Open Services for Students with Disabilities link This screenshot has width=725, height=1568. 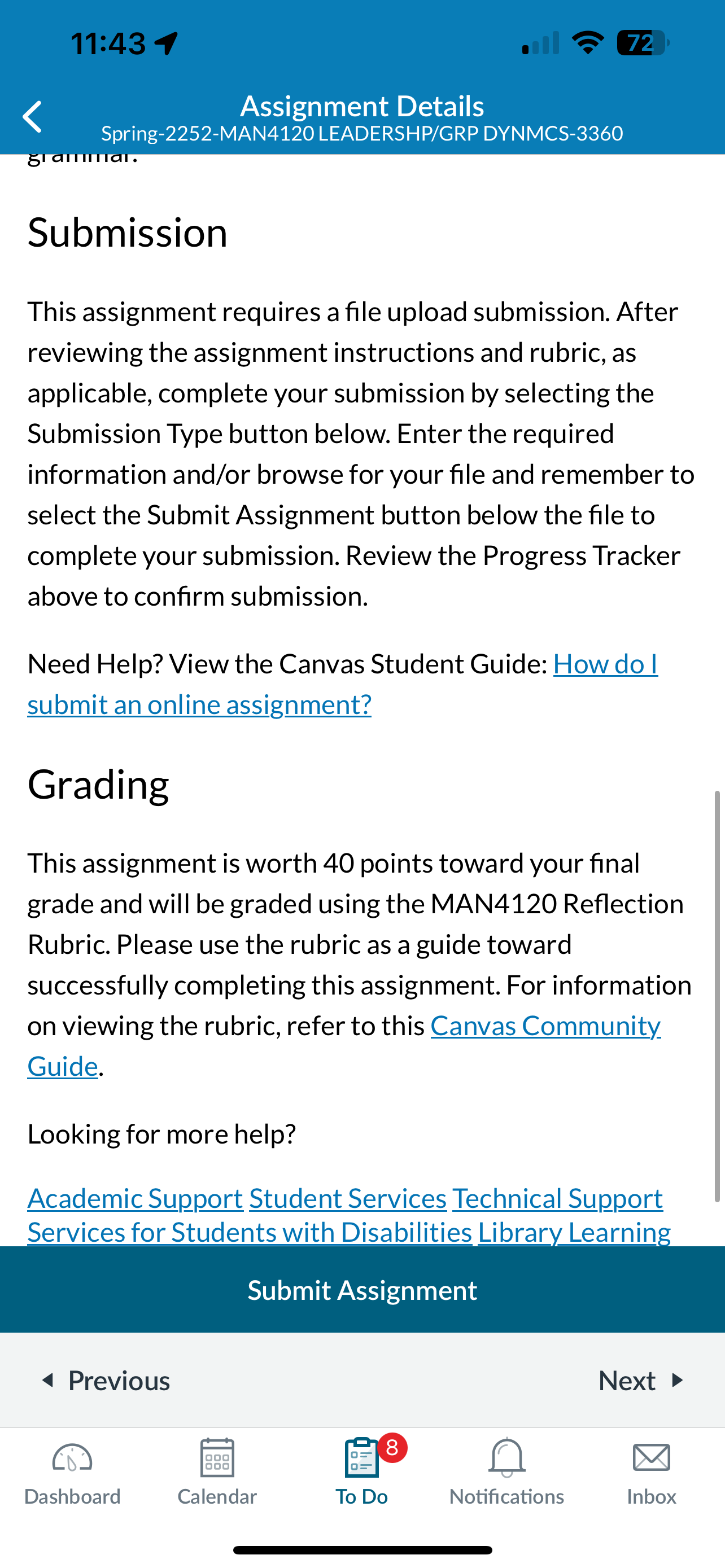coord(250,1232)
